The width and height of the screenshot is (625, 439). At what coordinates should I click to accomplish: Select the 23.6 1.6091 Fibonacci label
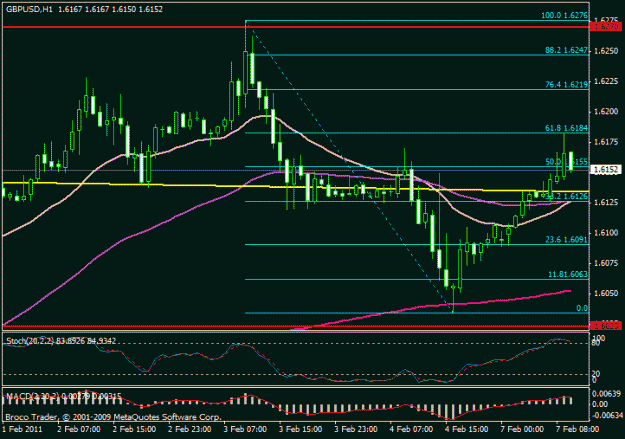click(x=566, y=240)
